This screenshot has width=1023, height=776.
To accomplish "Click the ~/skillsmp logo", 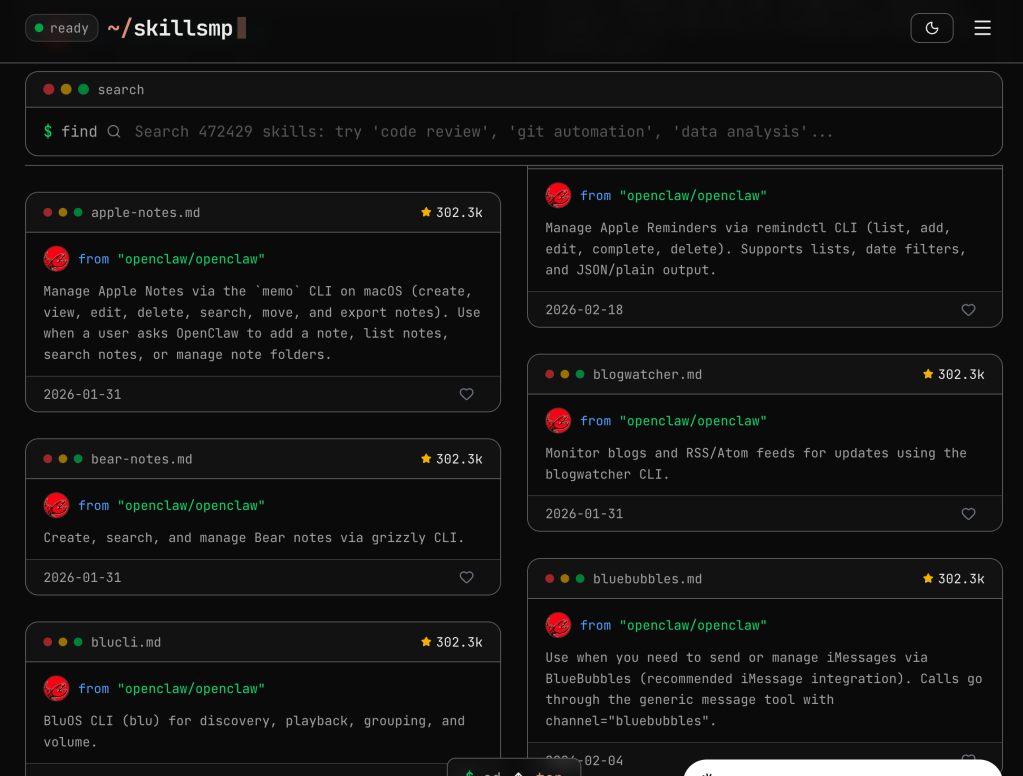I will click(170, 28).
